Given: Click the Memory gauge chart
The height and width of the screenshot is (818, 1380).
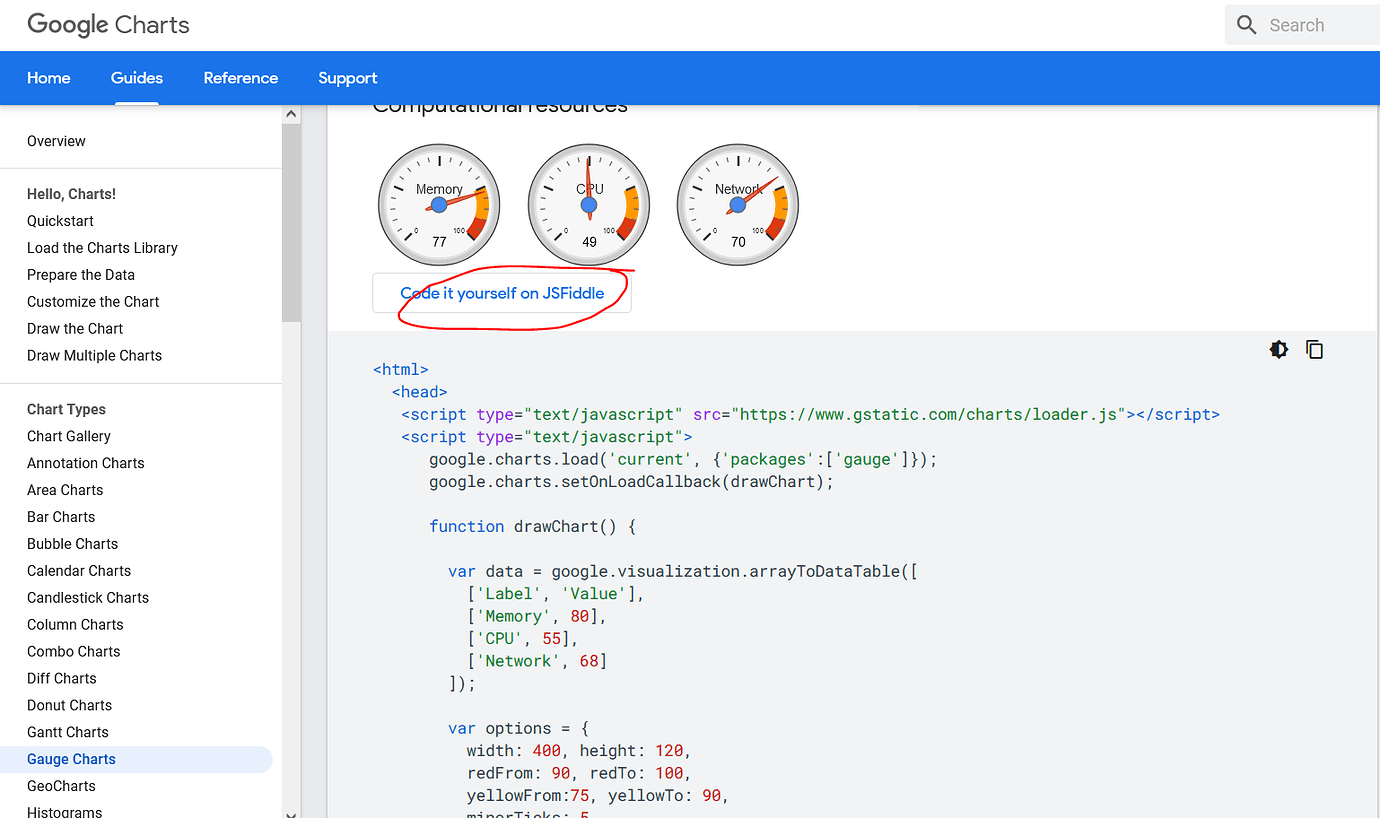Looking at the screenshot, I should click(x=439, y=205).
